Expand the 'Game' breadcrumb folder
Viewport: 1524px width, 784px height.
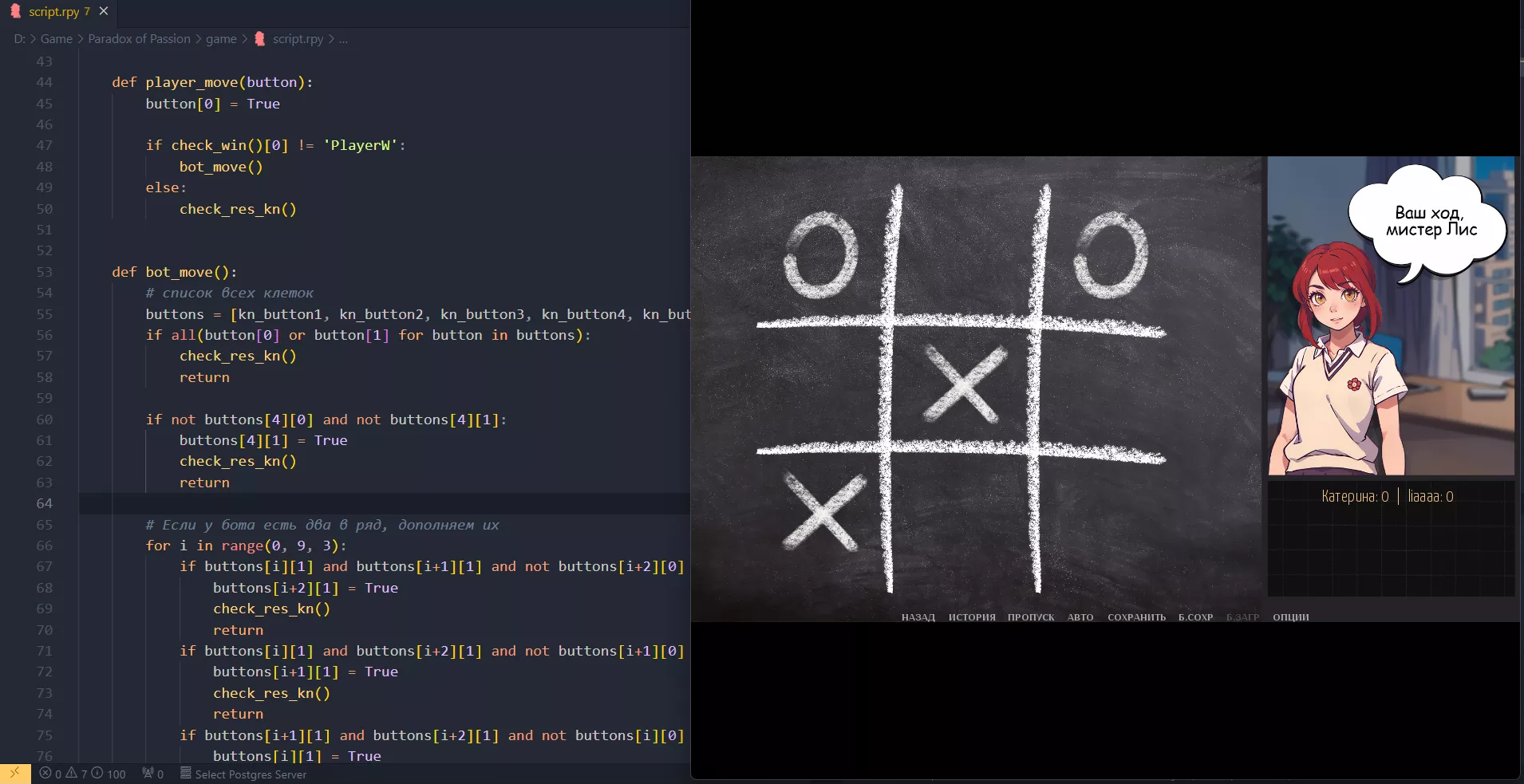click(x=56, y=39)
